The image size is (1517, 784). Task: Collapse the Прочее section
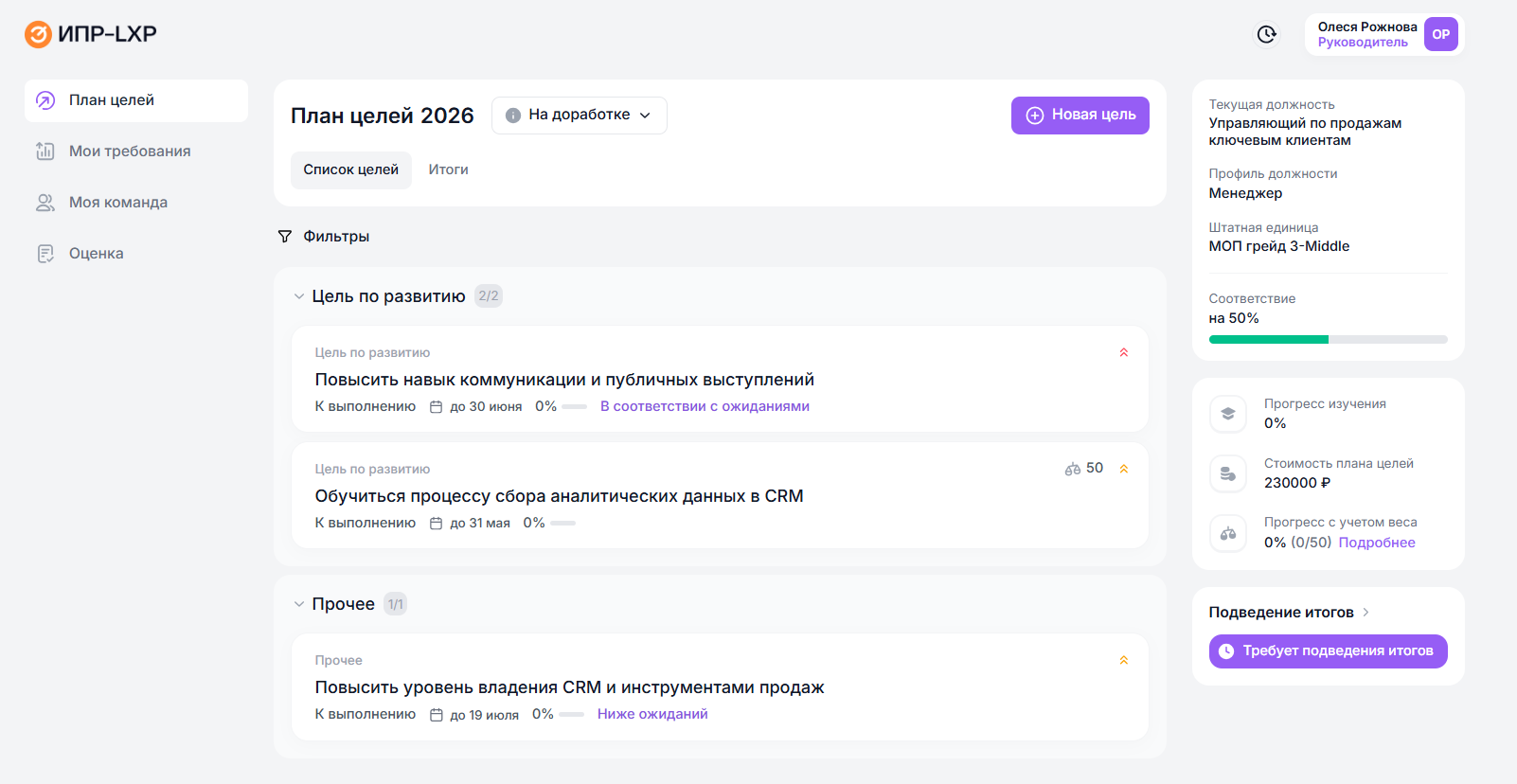299,604
